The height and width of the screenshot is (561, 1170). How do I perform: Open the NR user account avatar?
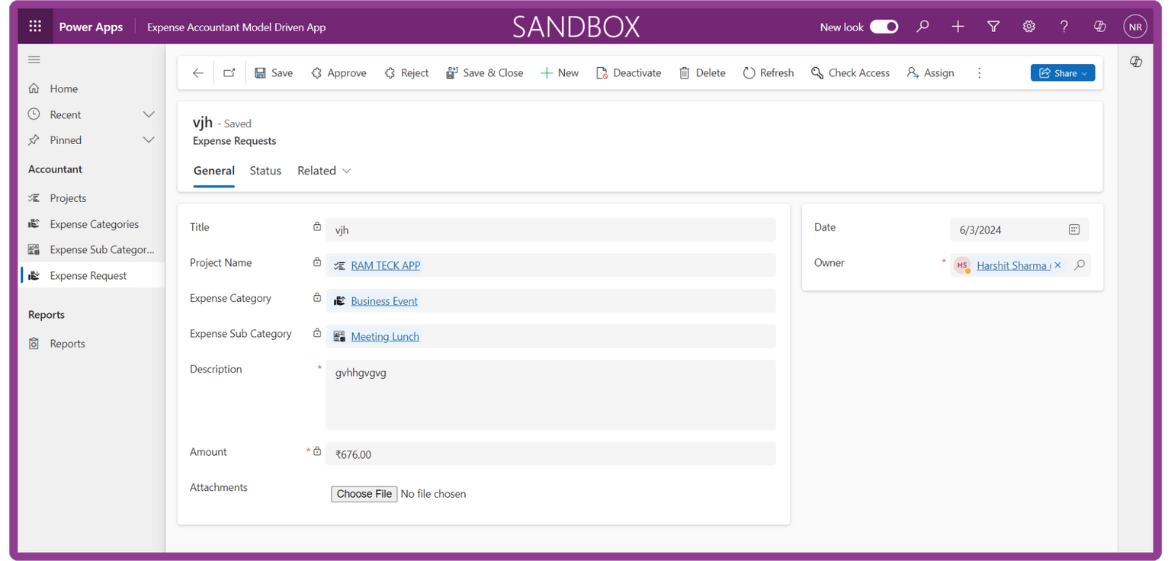click(1135, 27)
